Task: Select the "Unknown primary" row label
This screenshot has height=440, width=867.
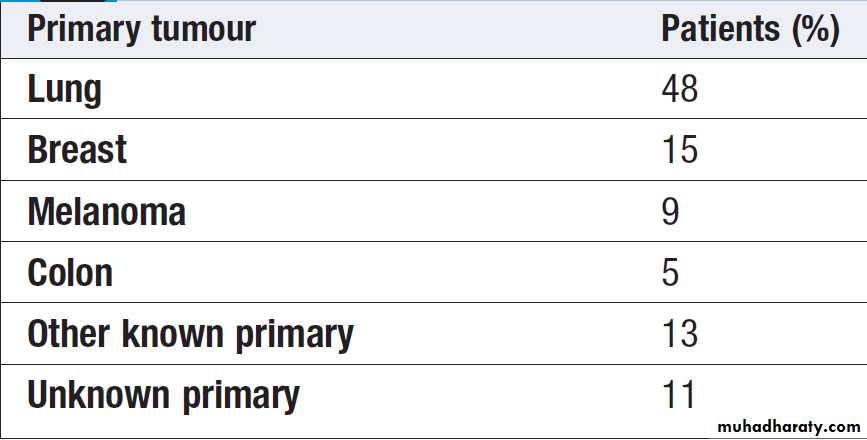Action: click(x=163, y=395)
